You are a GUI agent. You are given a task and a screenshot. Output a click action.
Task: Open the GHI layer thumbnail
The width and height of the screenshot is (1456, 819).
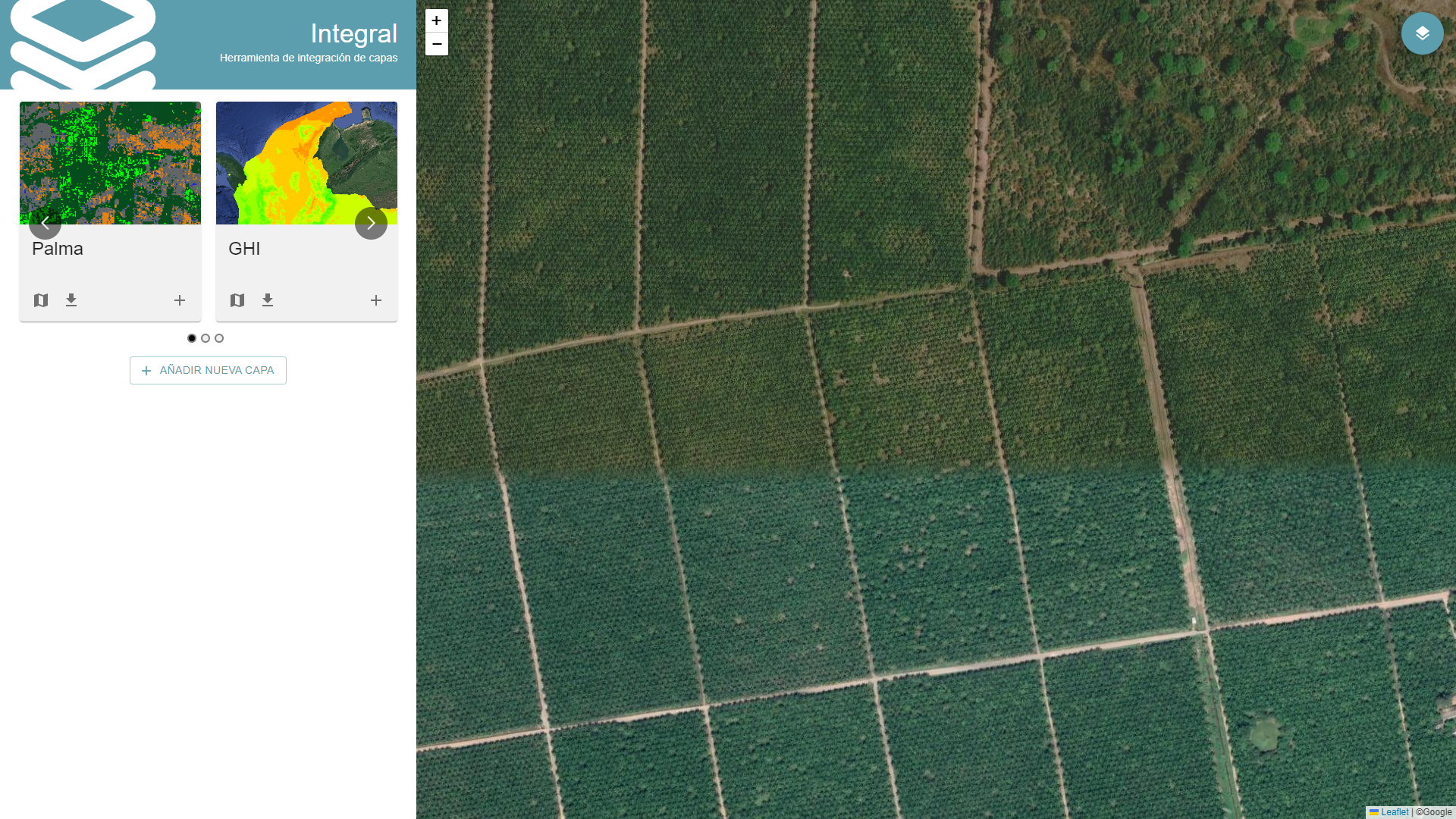306,163
